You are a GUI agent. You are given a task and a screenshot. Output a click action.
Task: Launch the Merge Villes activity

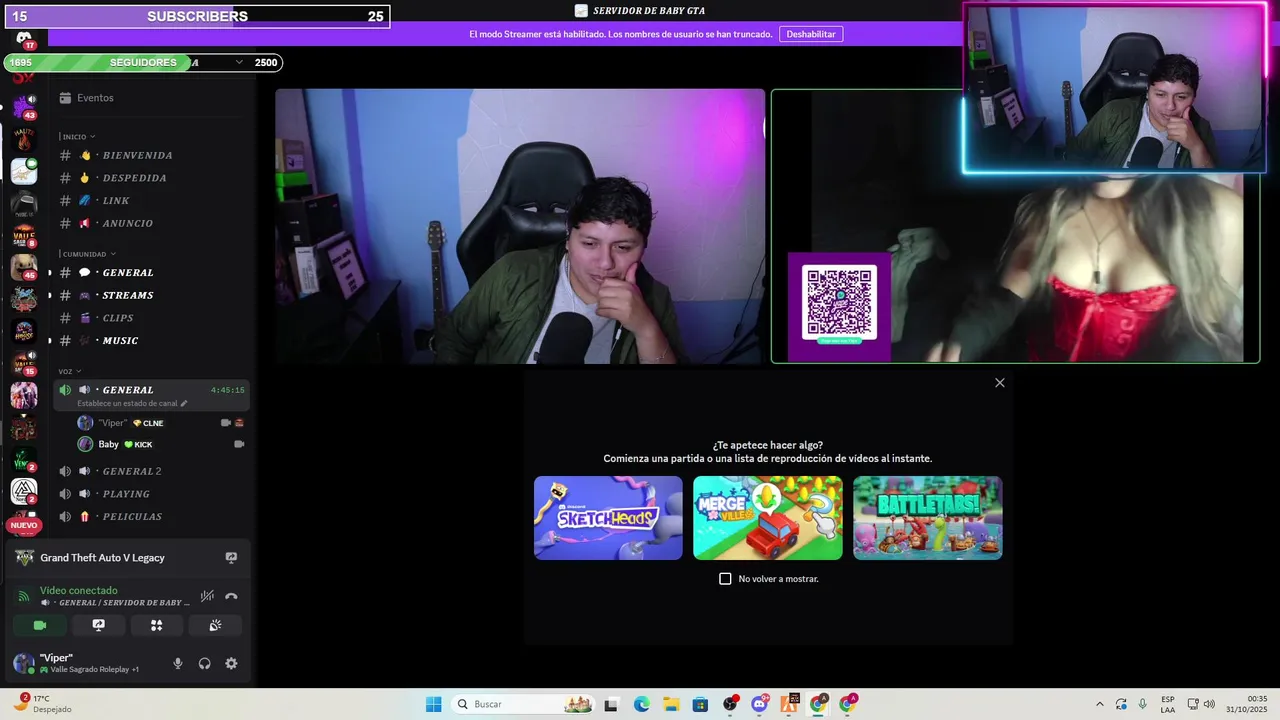[x=768, y=518]
